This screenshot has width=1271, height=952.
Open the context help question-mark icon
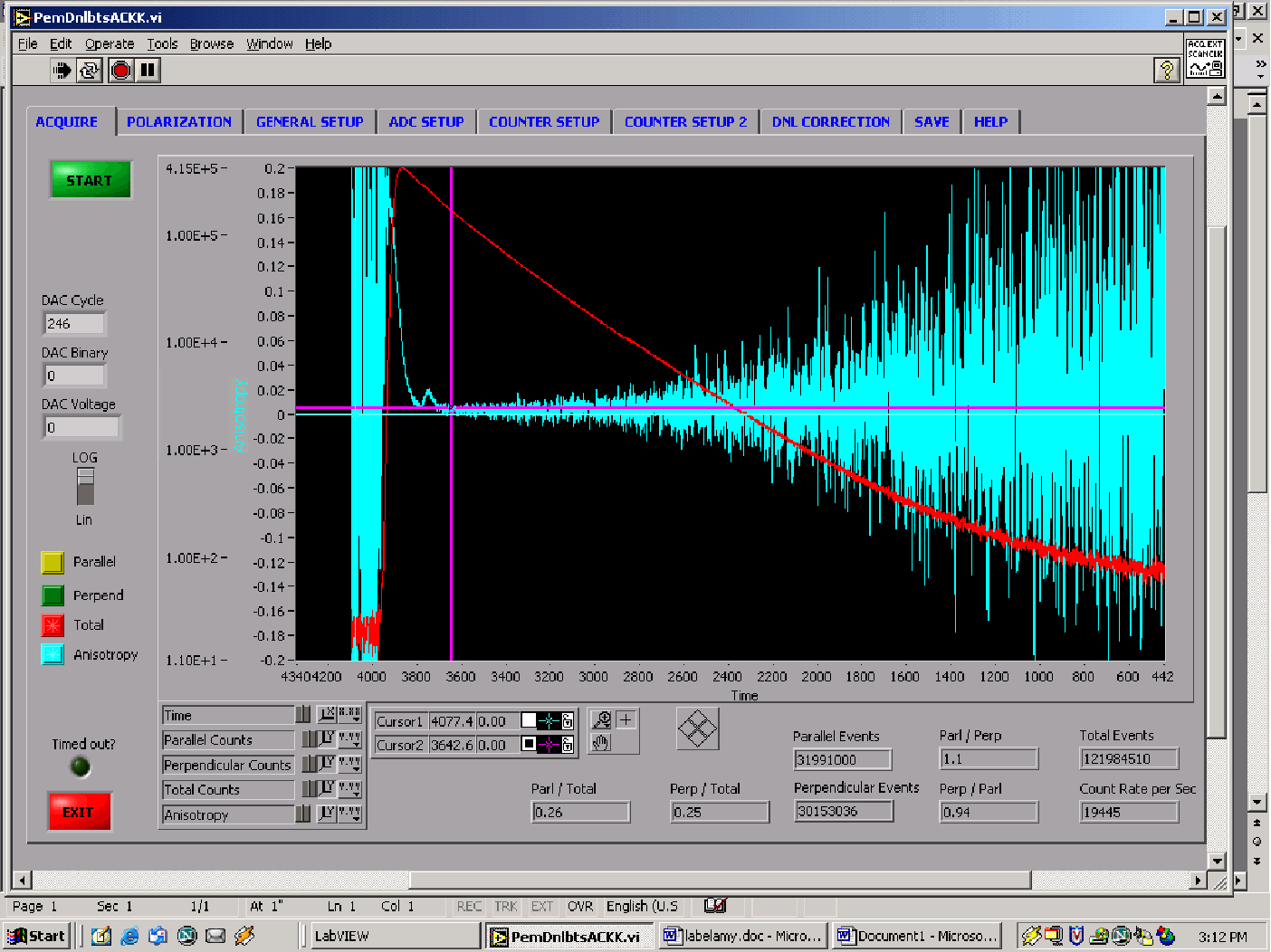coord(1167,70)
